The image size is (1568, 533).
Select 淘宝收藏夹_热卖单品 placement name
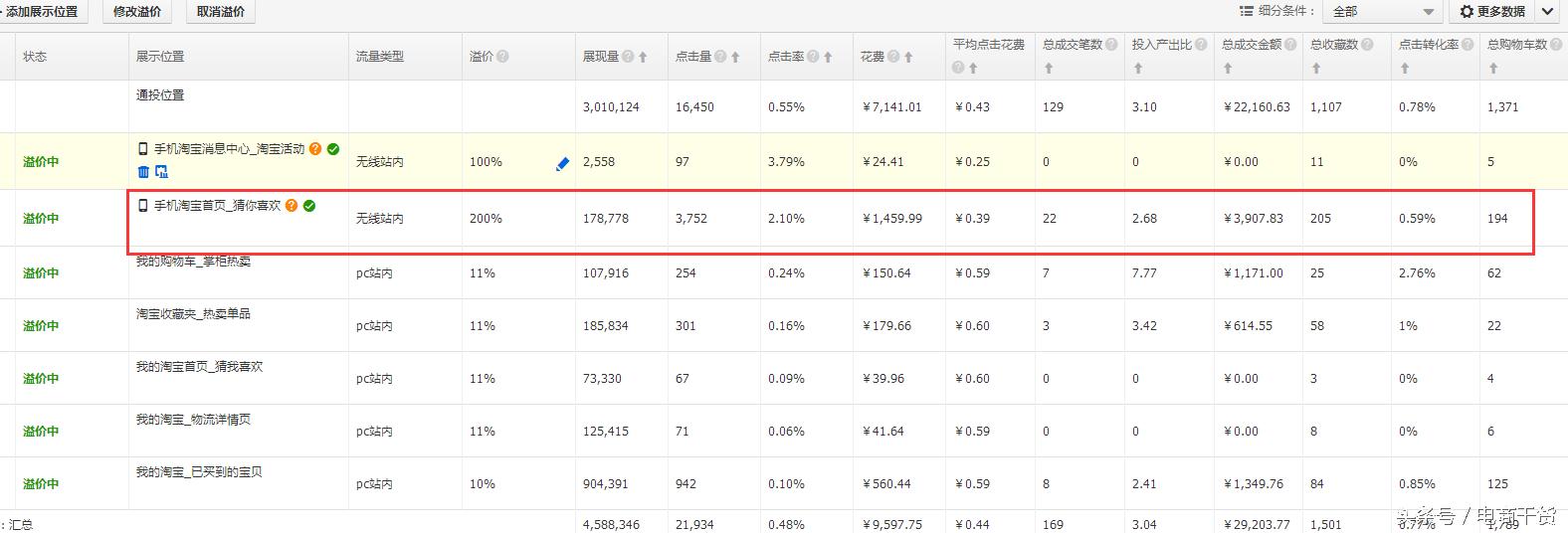click(x=193, y=314)
